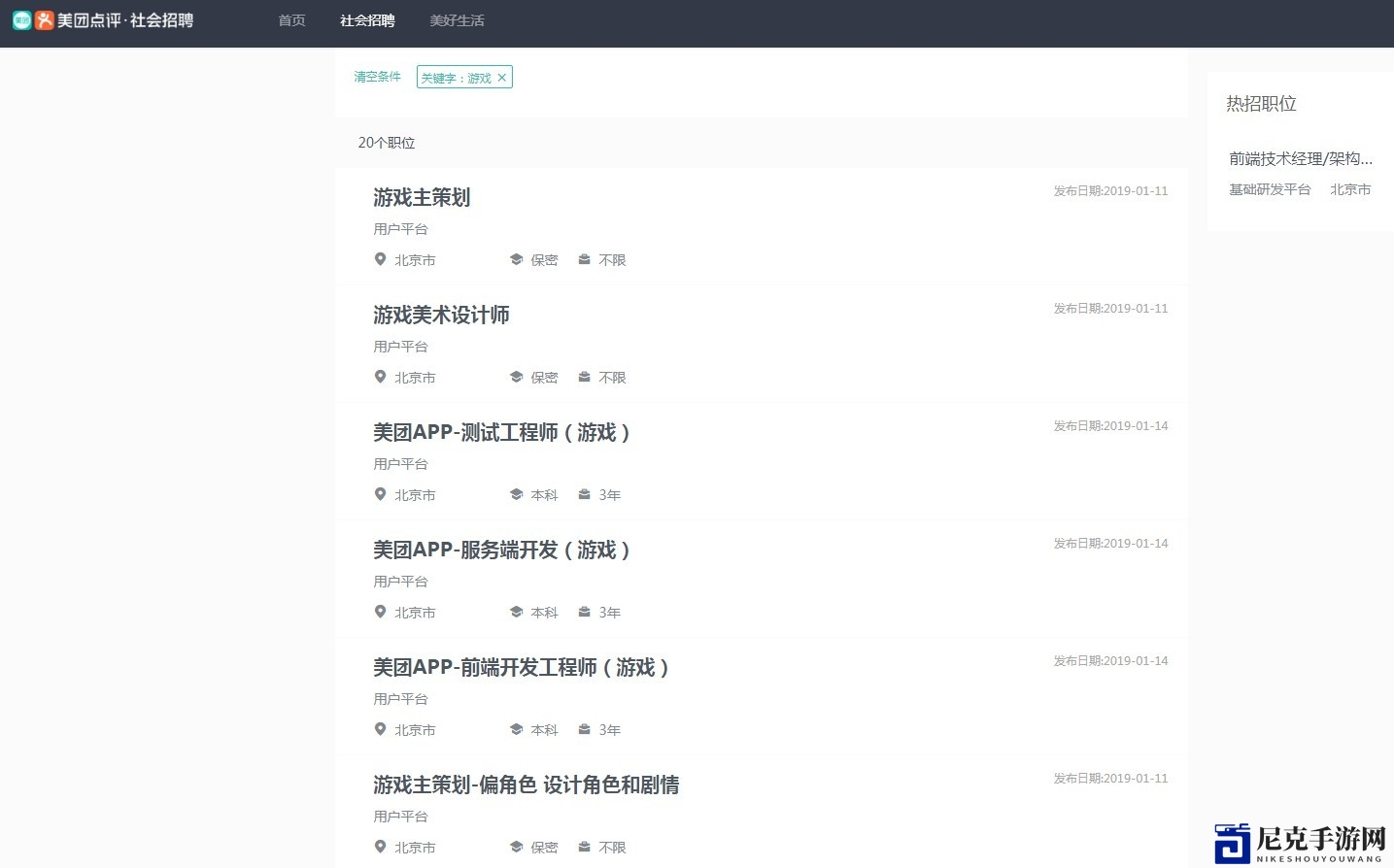Click 用户平台 under 游戏美术设计师
This screenshot has height=868, width=1394.
click(x=400, y=347)
